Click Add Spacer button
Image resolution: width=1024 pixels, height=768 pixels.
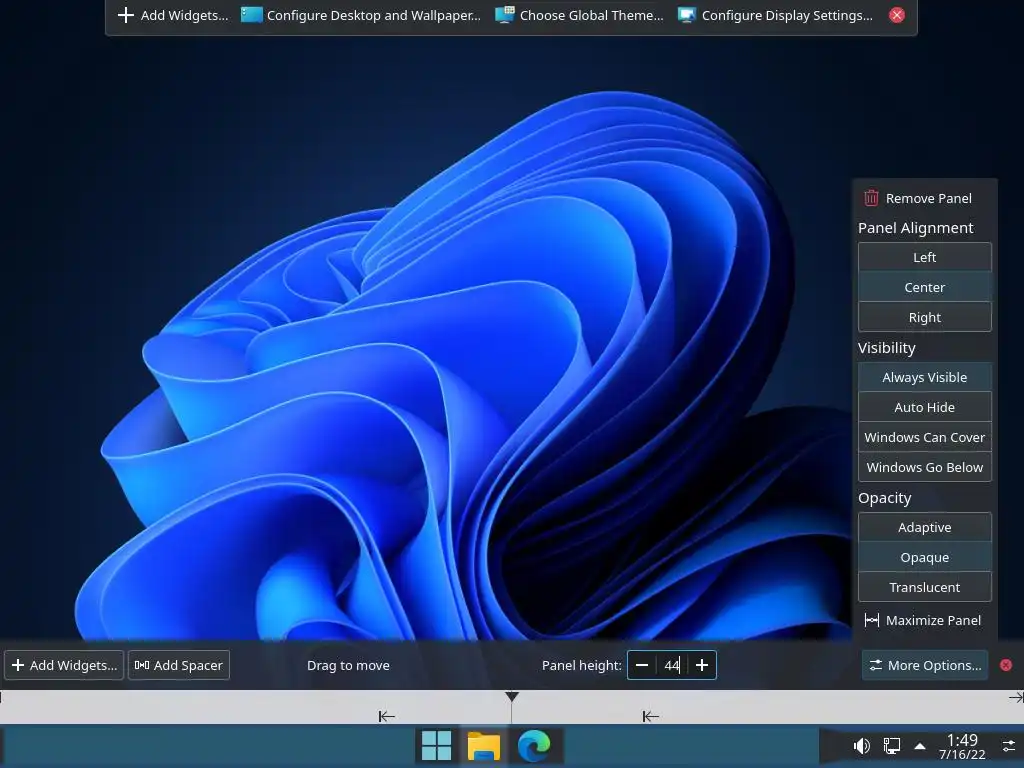click(x=179, y=665)
